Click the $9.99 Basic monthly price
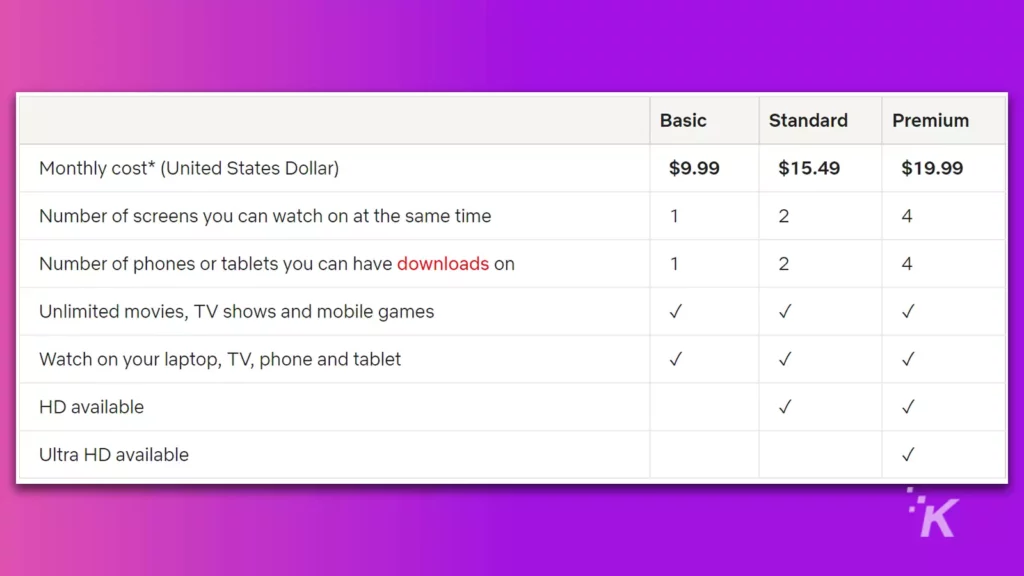 pos(694,168)
